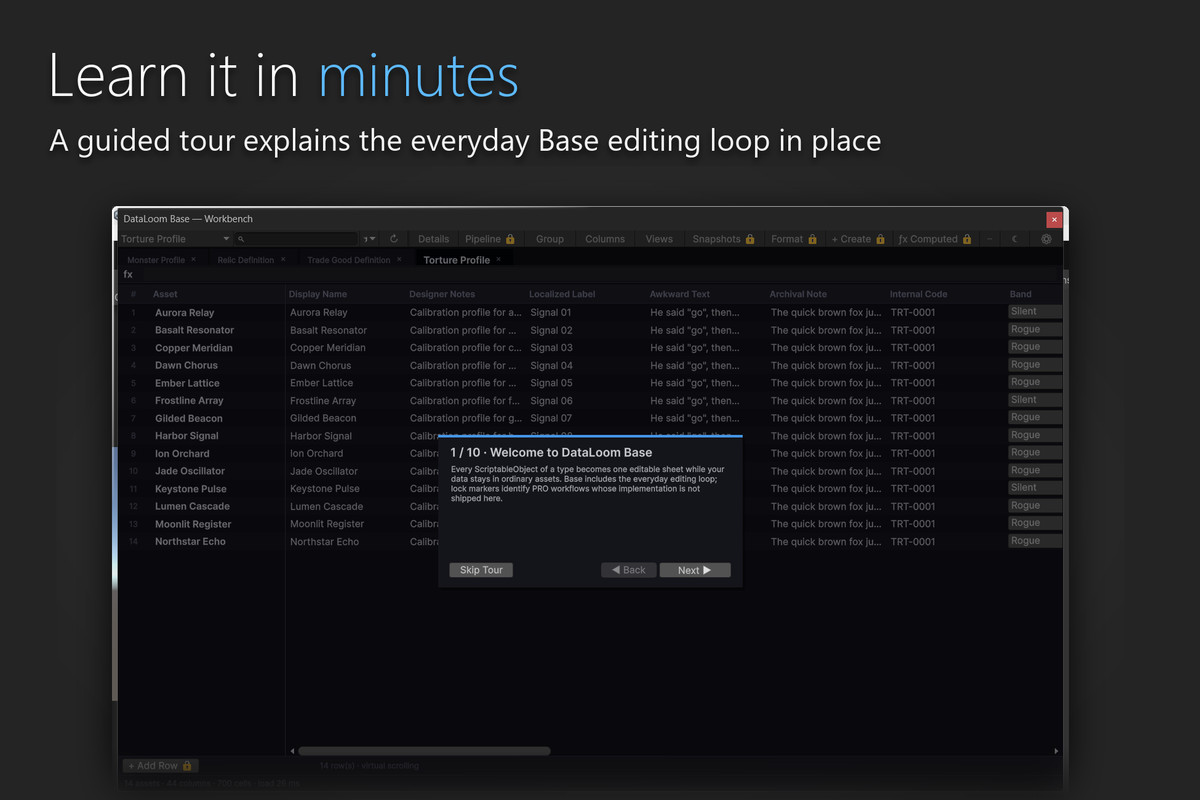Open the filter dropdown next to search

click(370, 239)
